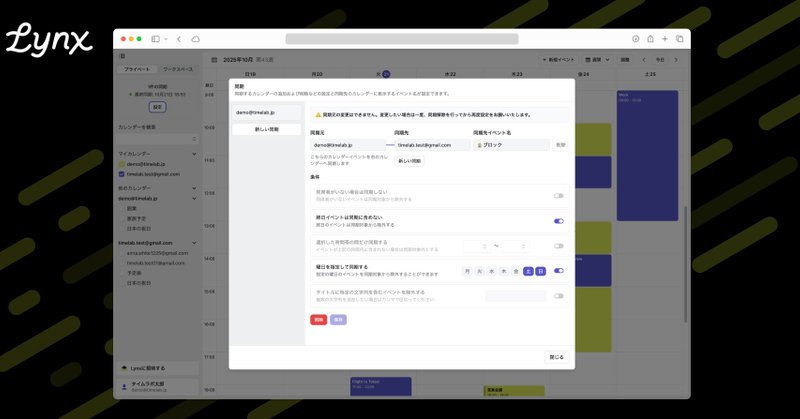Open a new tab with the plus icon

665,39
